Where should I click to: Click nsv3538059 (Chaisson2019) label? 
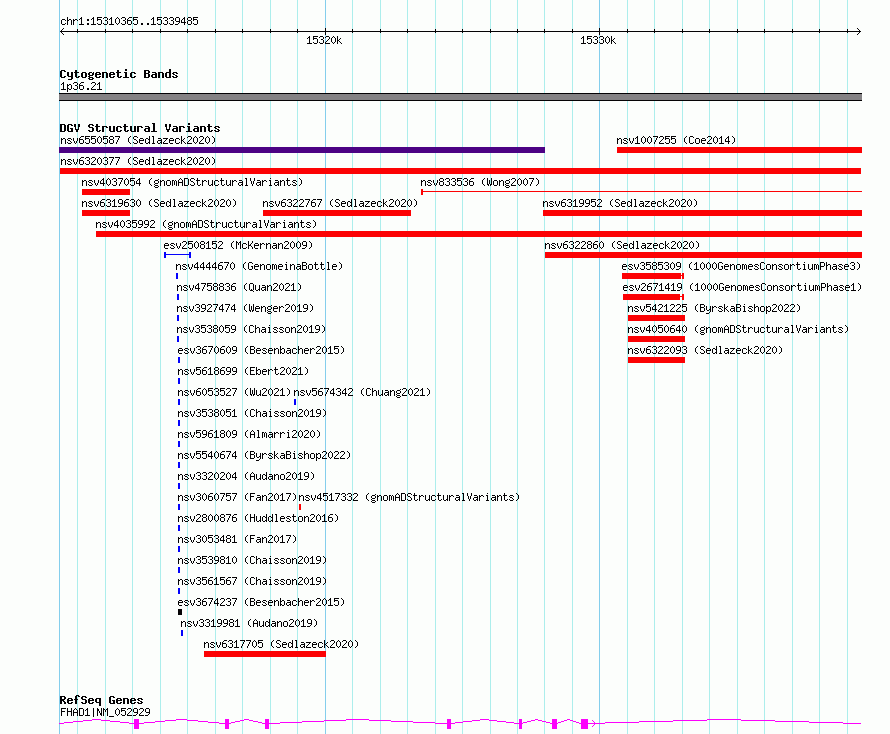click(251, 329)
